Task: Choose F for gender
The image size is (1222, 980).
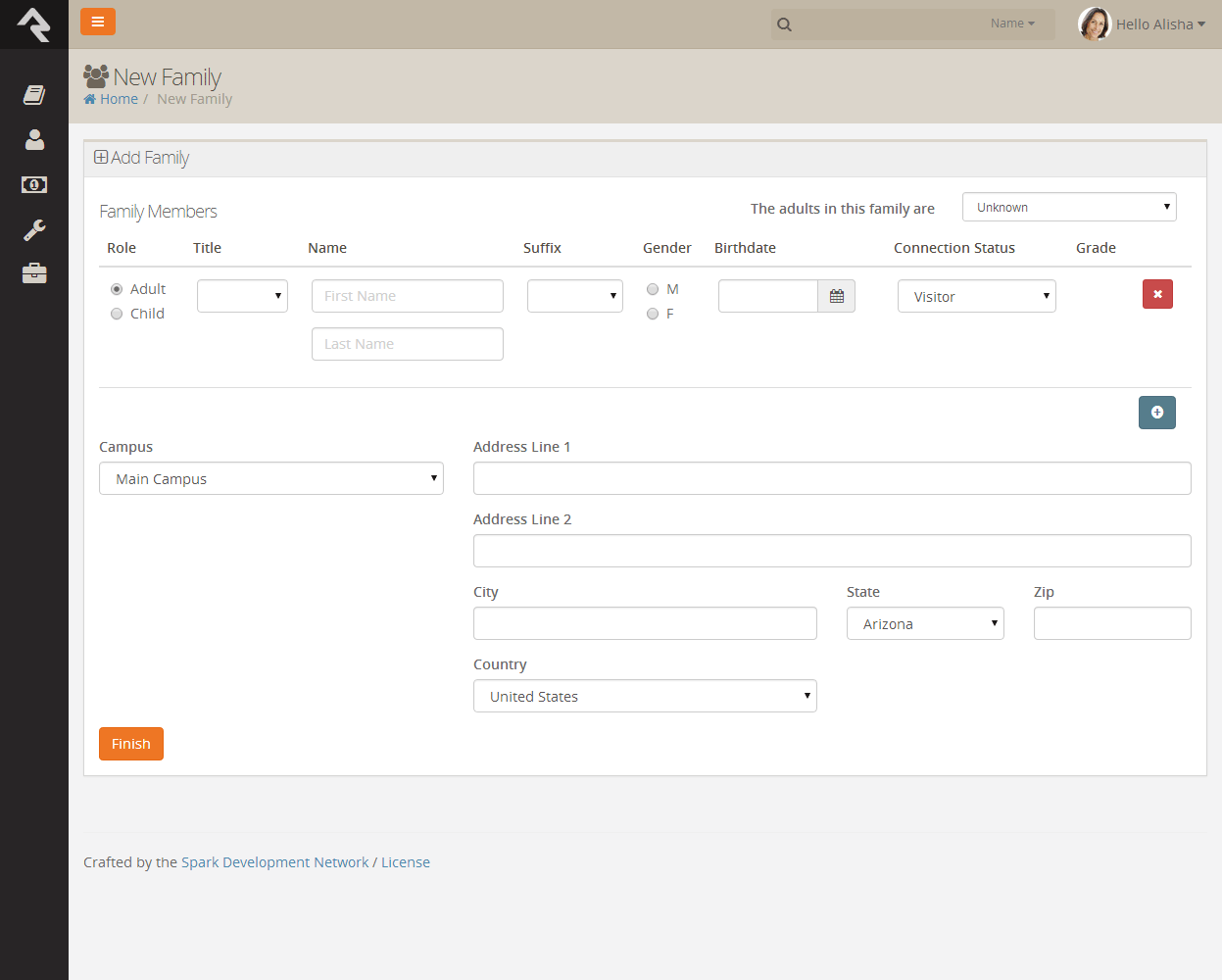Action: [x=653, y=314]
